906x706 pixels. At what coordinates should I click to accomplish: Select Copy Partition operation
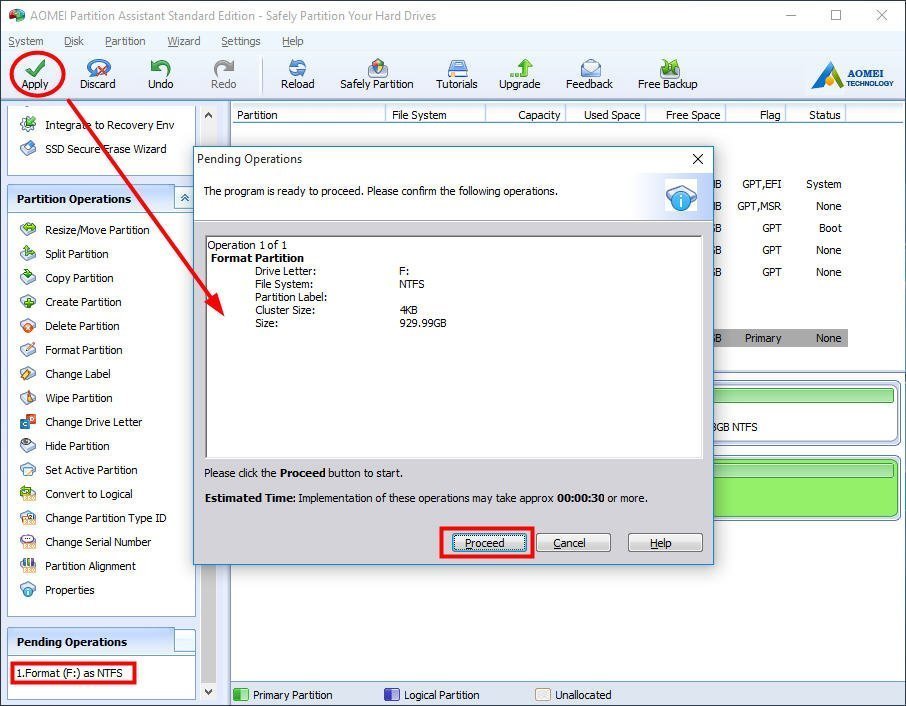tap(66, 278)
